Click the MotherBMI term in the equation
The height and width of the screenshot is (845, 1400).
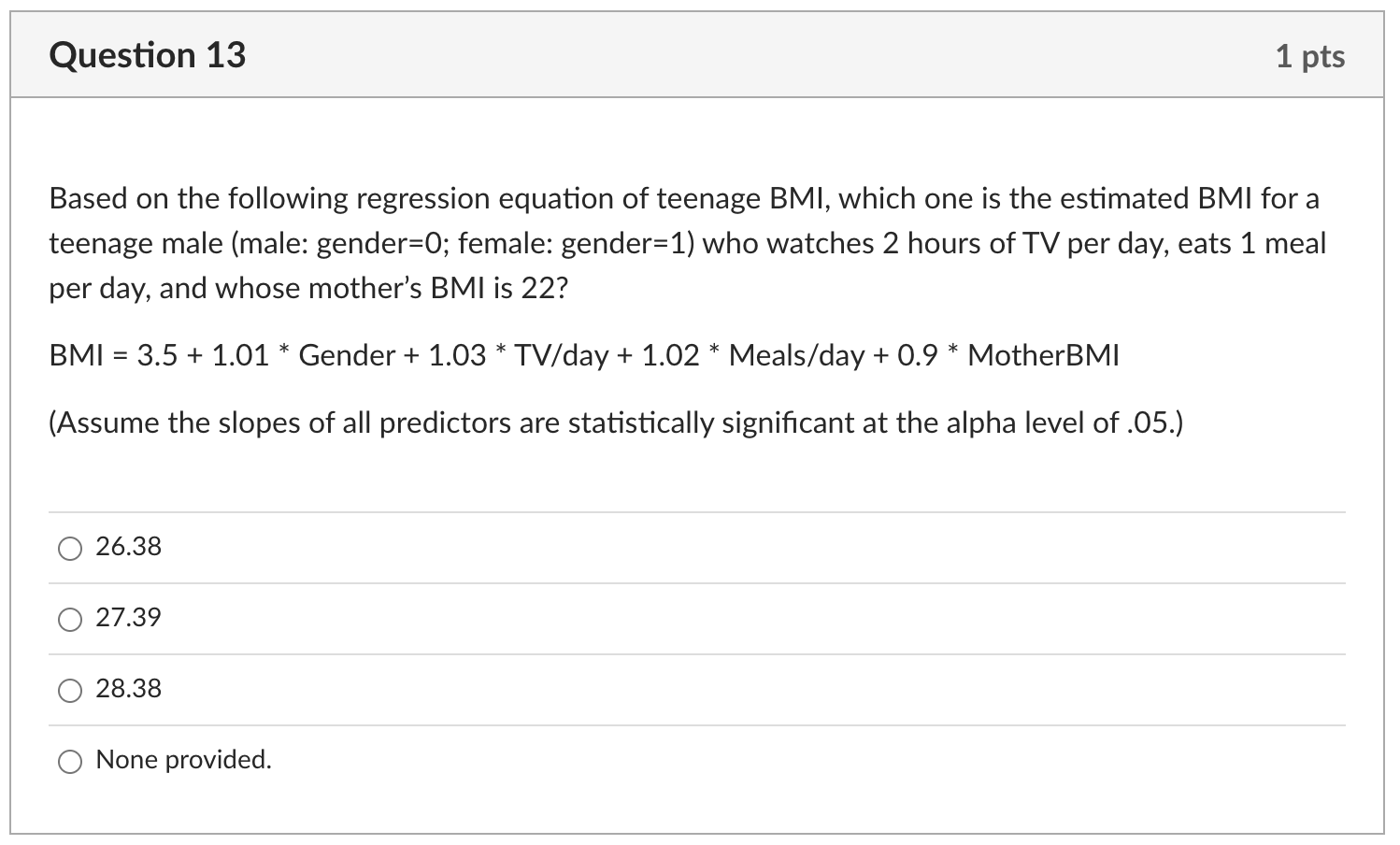tap(1043, 356)
